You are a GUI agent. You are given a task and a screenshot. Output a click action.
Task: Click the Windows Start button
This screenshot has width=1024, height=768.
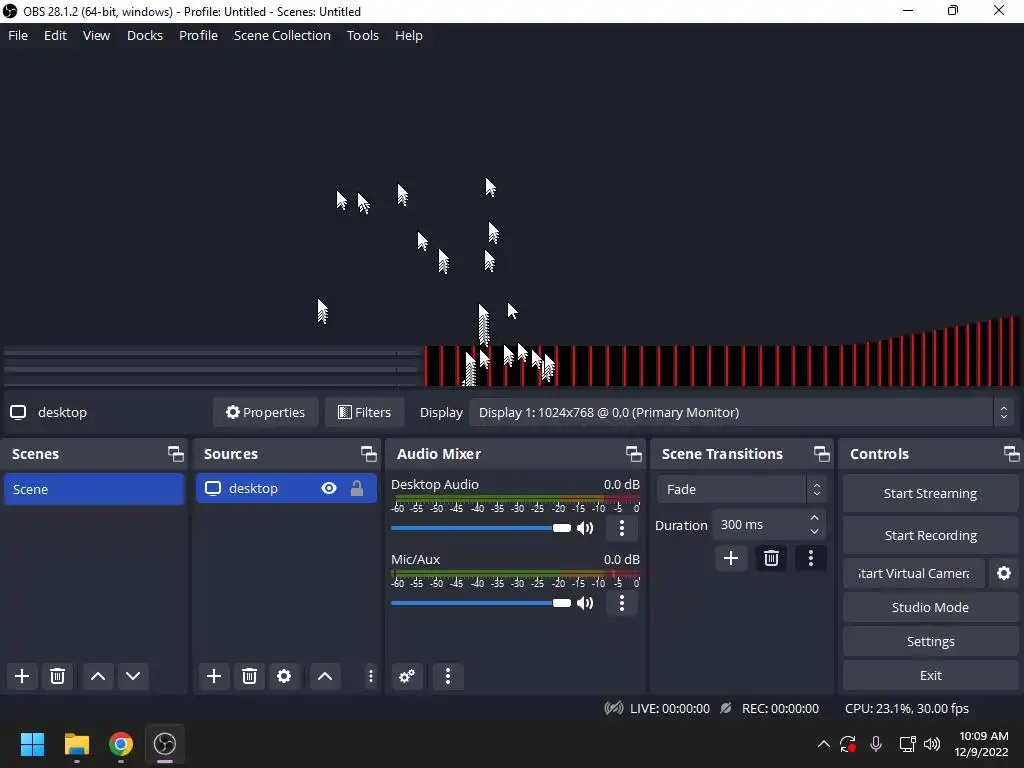click(x=33, y=744)
